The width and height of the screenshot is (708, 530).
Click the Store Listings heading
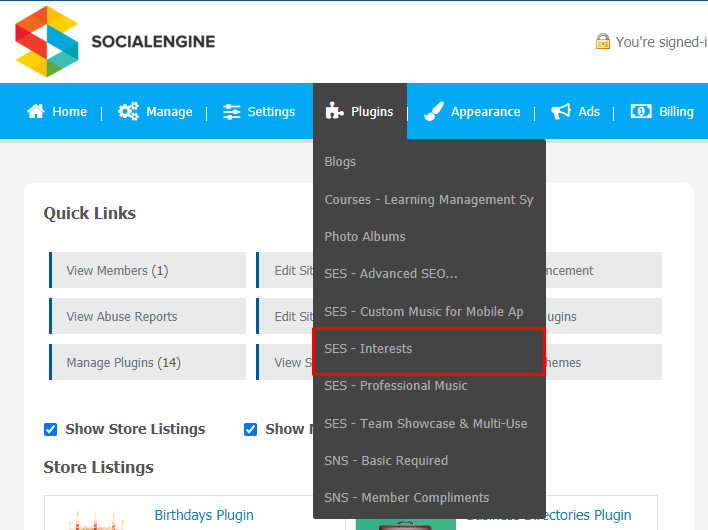pyautogui.click(x=98, y=467)
